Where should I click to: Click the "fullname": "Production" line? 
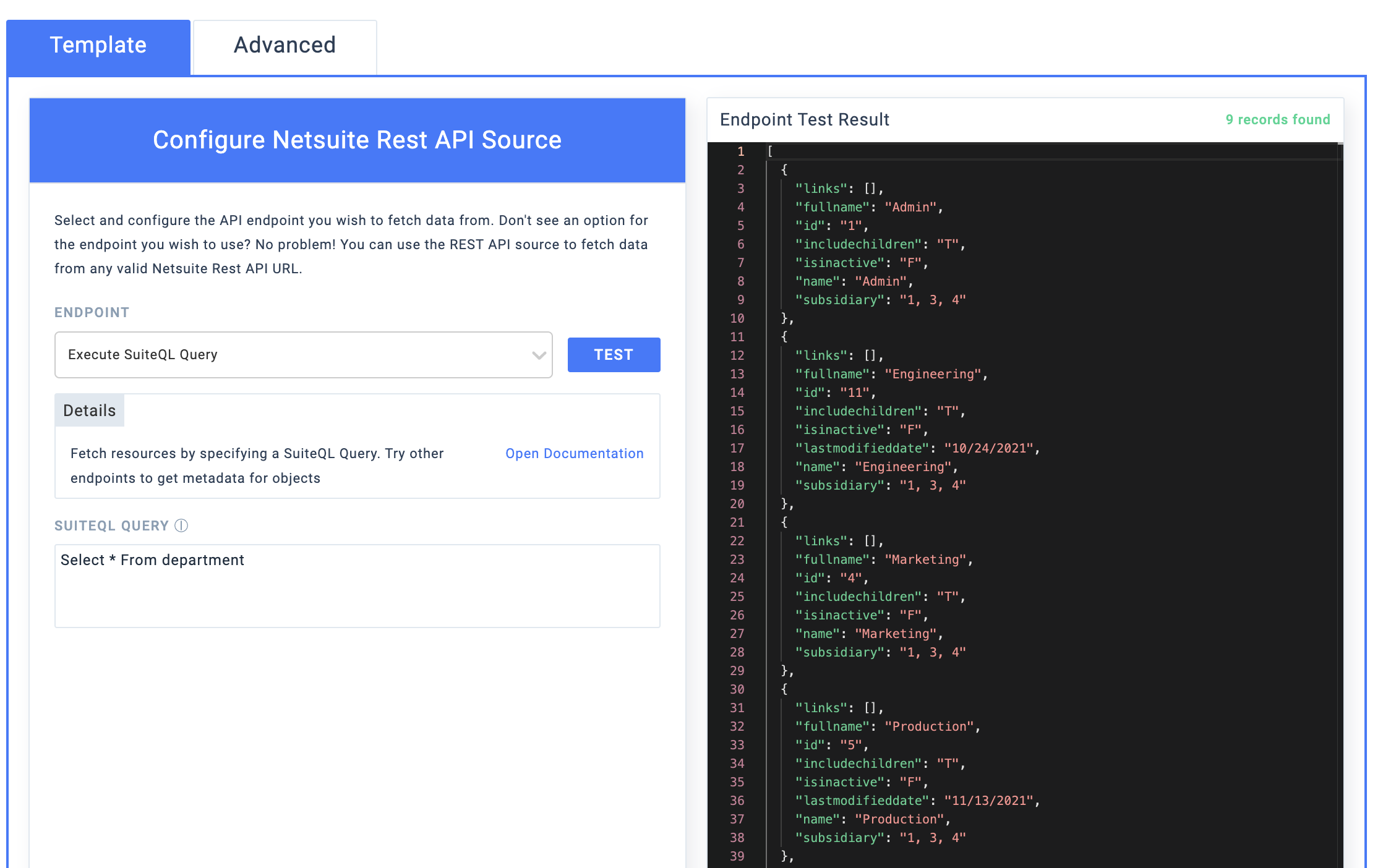(888, 726)
